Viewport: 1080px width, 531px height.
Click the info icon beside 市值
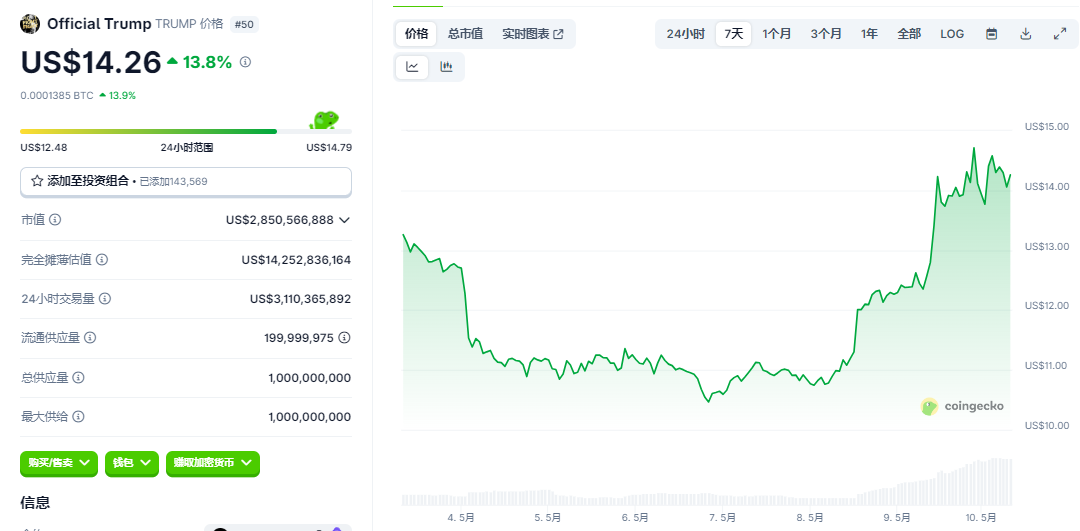click(56, 219)
